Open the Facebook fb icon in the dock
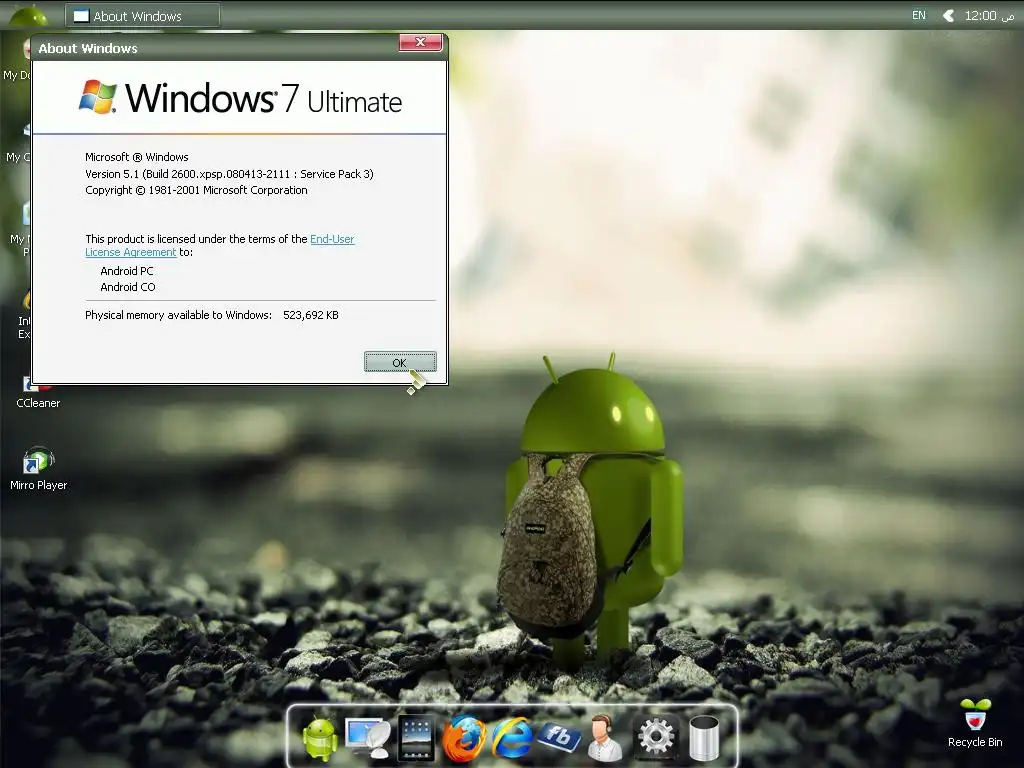Image resolution: width=1024 pixels, height=768 pixels. click(x=559, y=736)
